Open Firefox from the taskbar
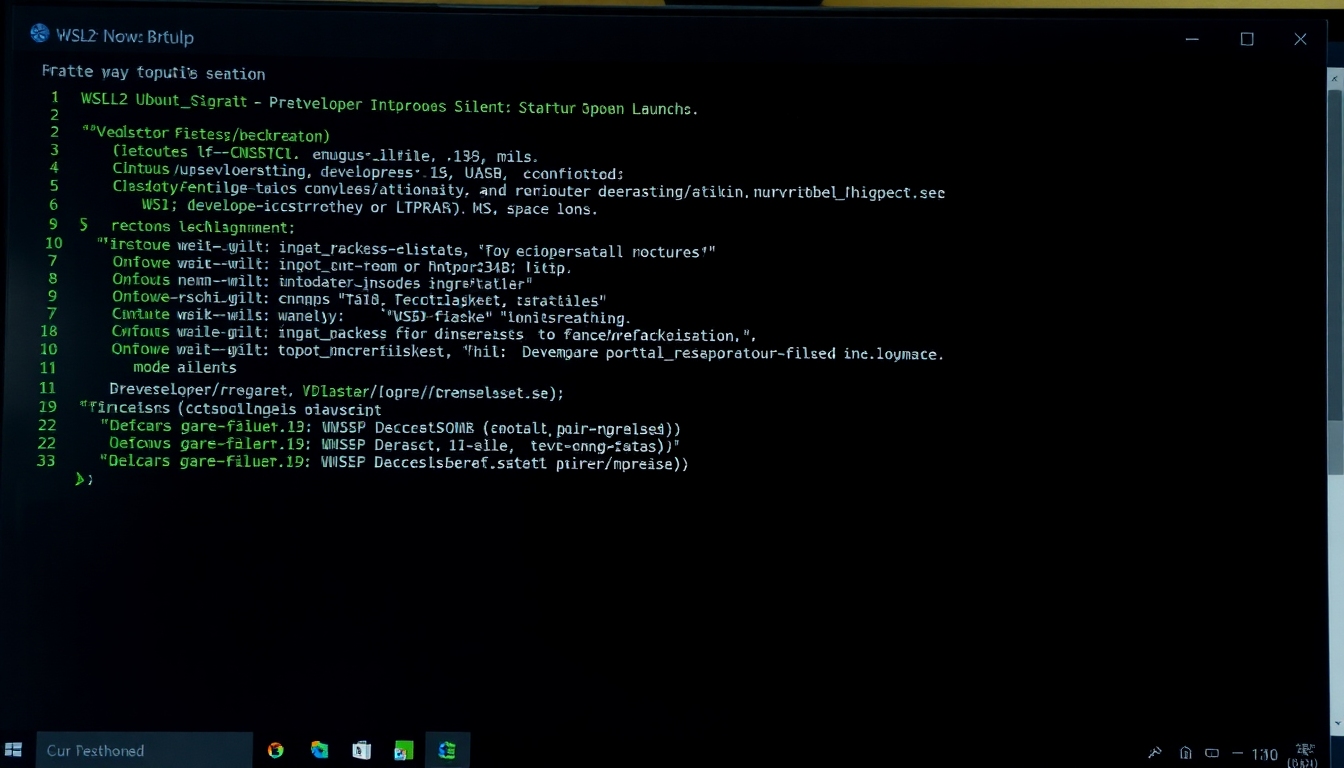The width and height of the screenshot is (1344, 768). [276, 749]
